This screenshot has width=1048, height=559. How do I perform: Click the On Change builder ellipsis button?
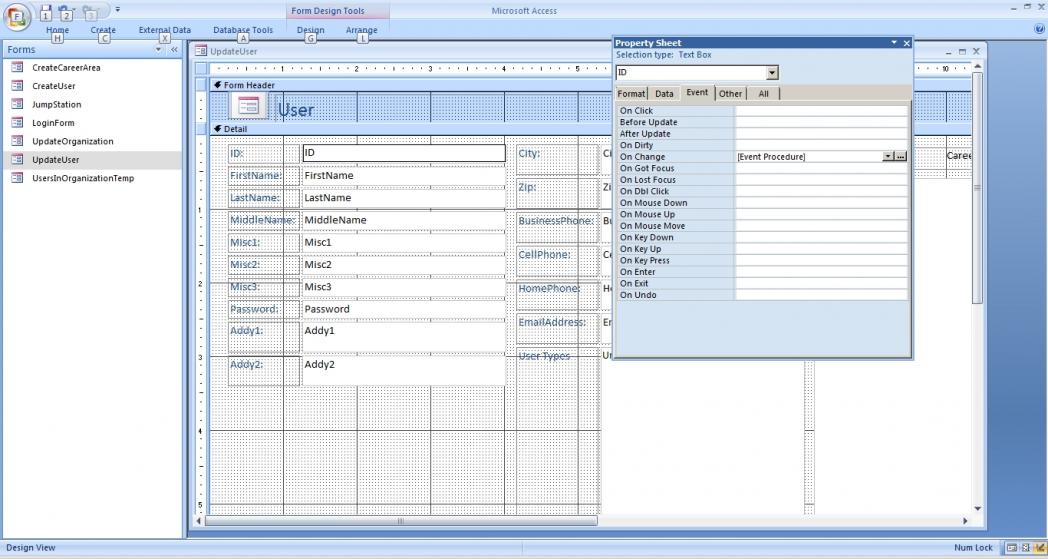[x=900, y=156]
